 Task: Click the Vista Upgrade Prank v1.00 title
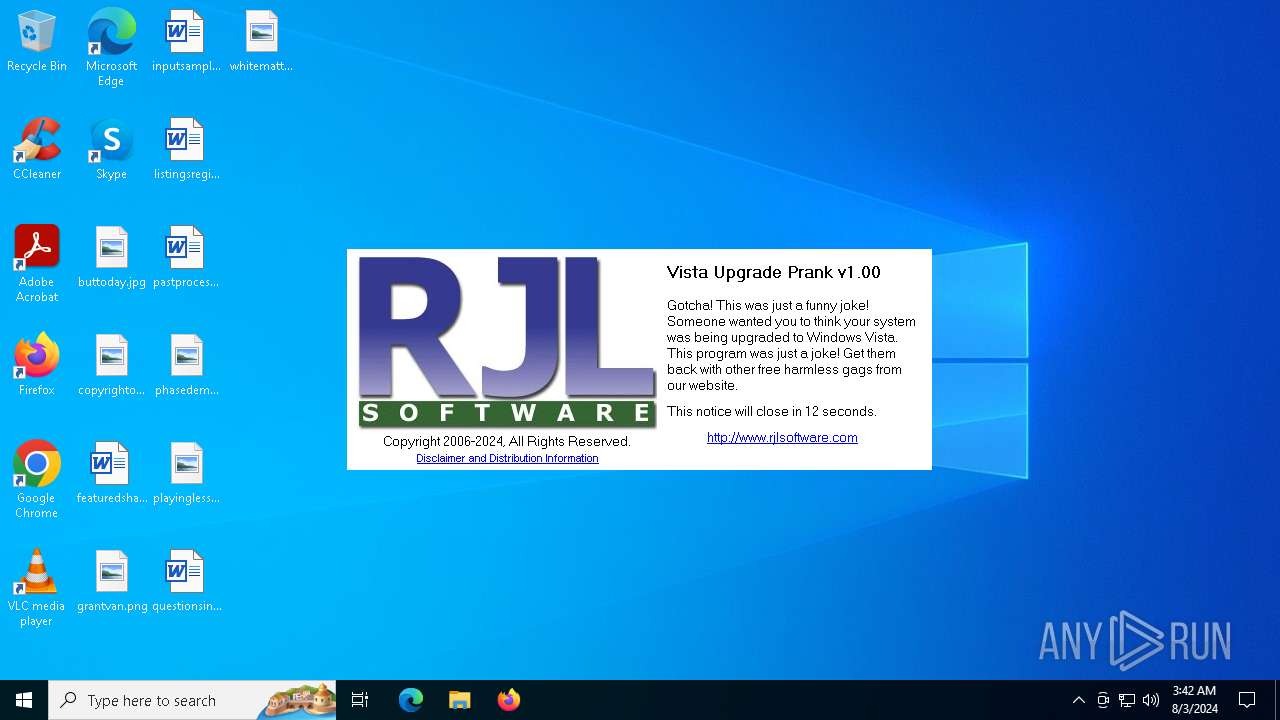[774, 272]
